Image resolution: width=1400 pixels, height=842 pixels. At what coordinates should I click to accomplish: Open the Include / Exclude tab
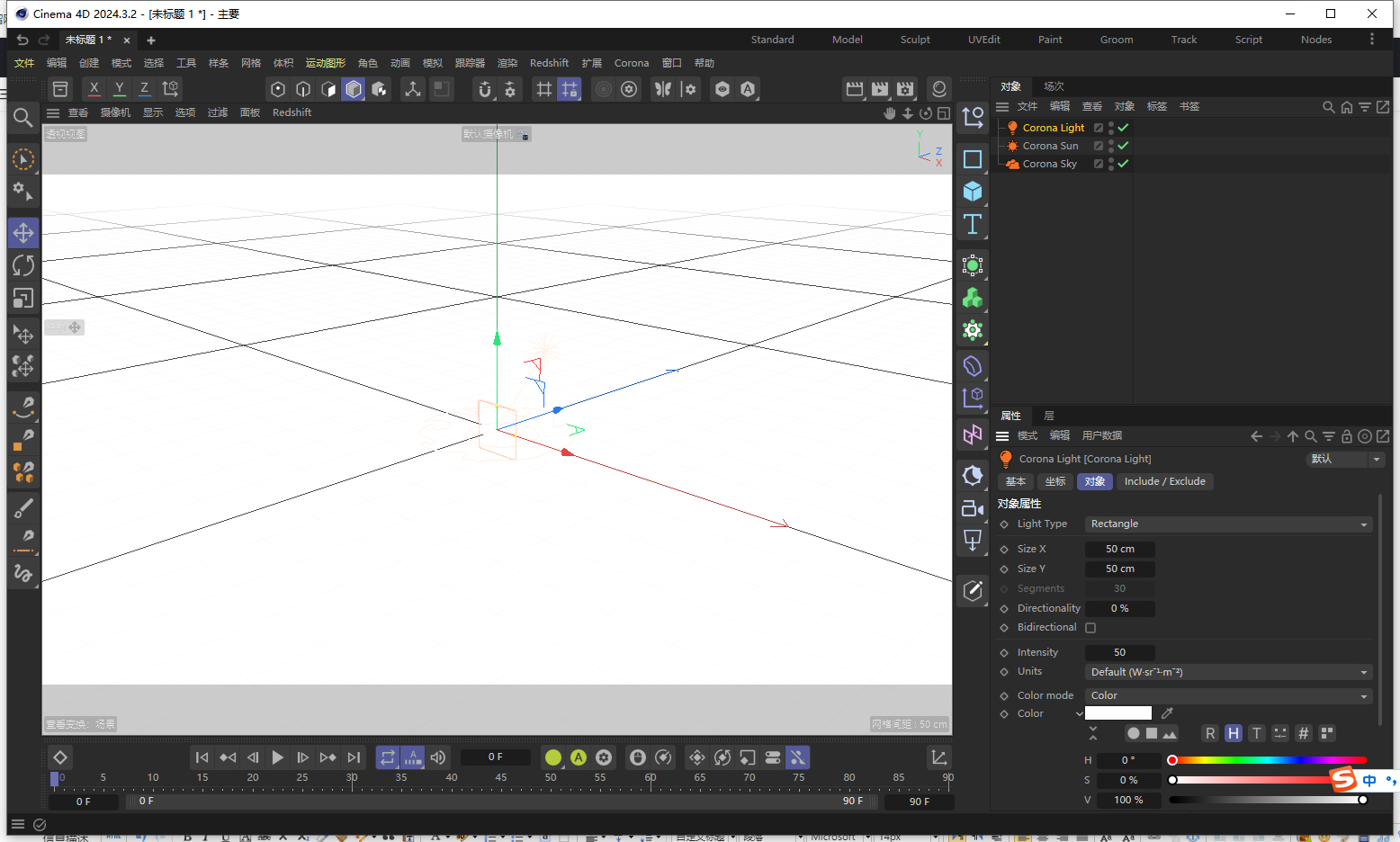(1165, 481)
